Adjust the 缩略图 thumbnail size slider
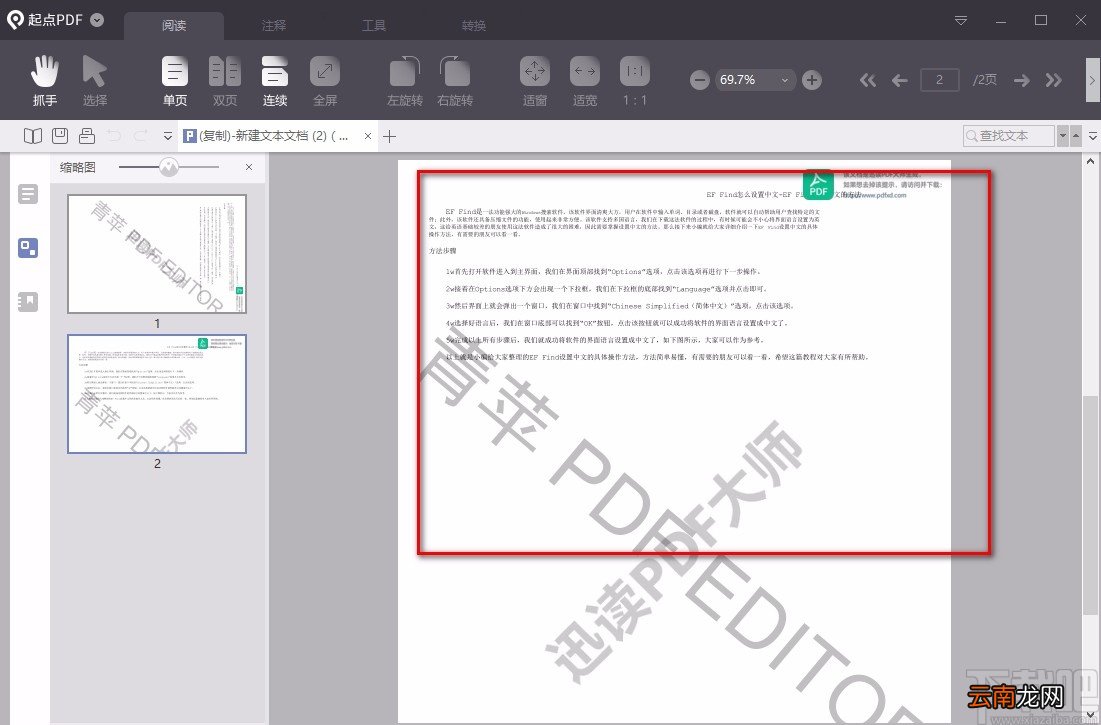 click(169, 167)
